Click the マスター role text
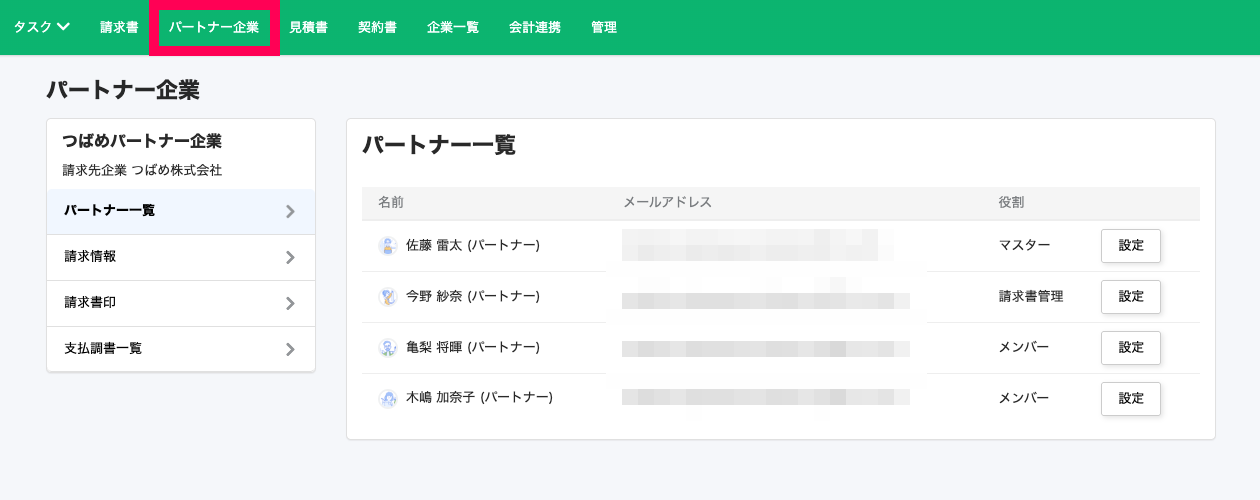This screenshot has height=500, width=1260. [x=1024, y=245]
